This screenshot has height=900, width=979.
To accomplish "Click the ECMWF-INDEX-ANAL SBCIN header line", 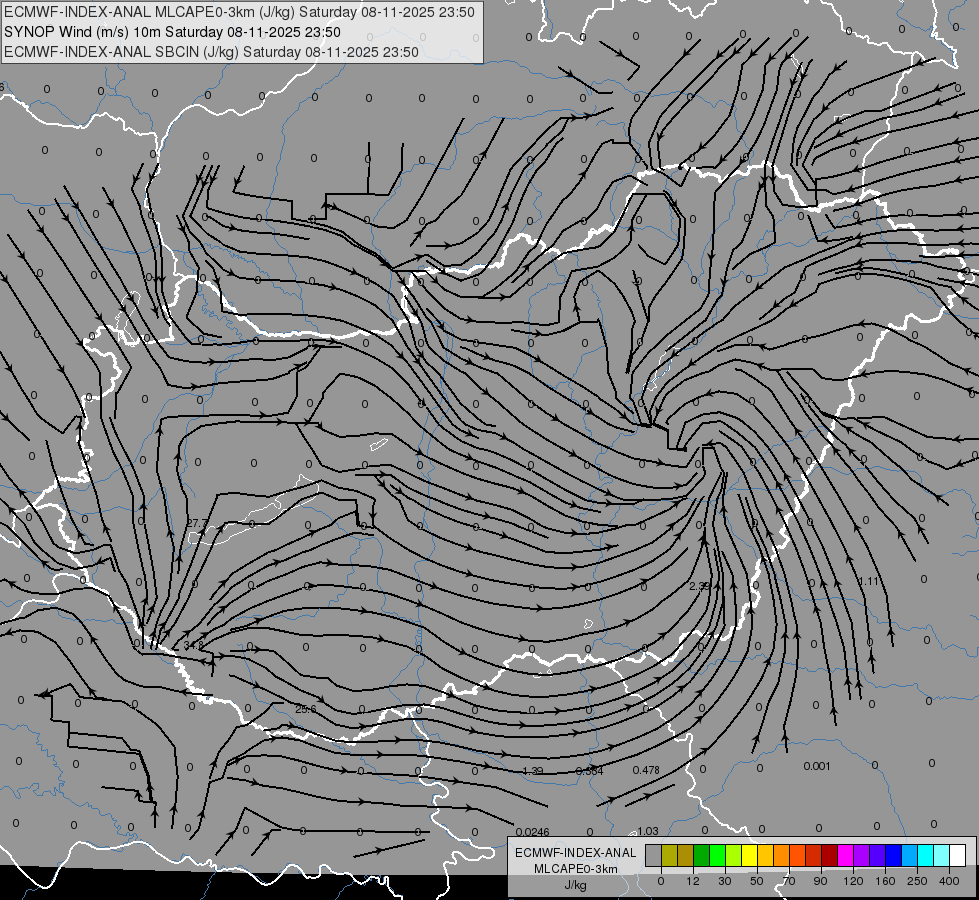I will tap(211, 52).
